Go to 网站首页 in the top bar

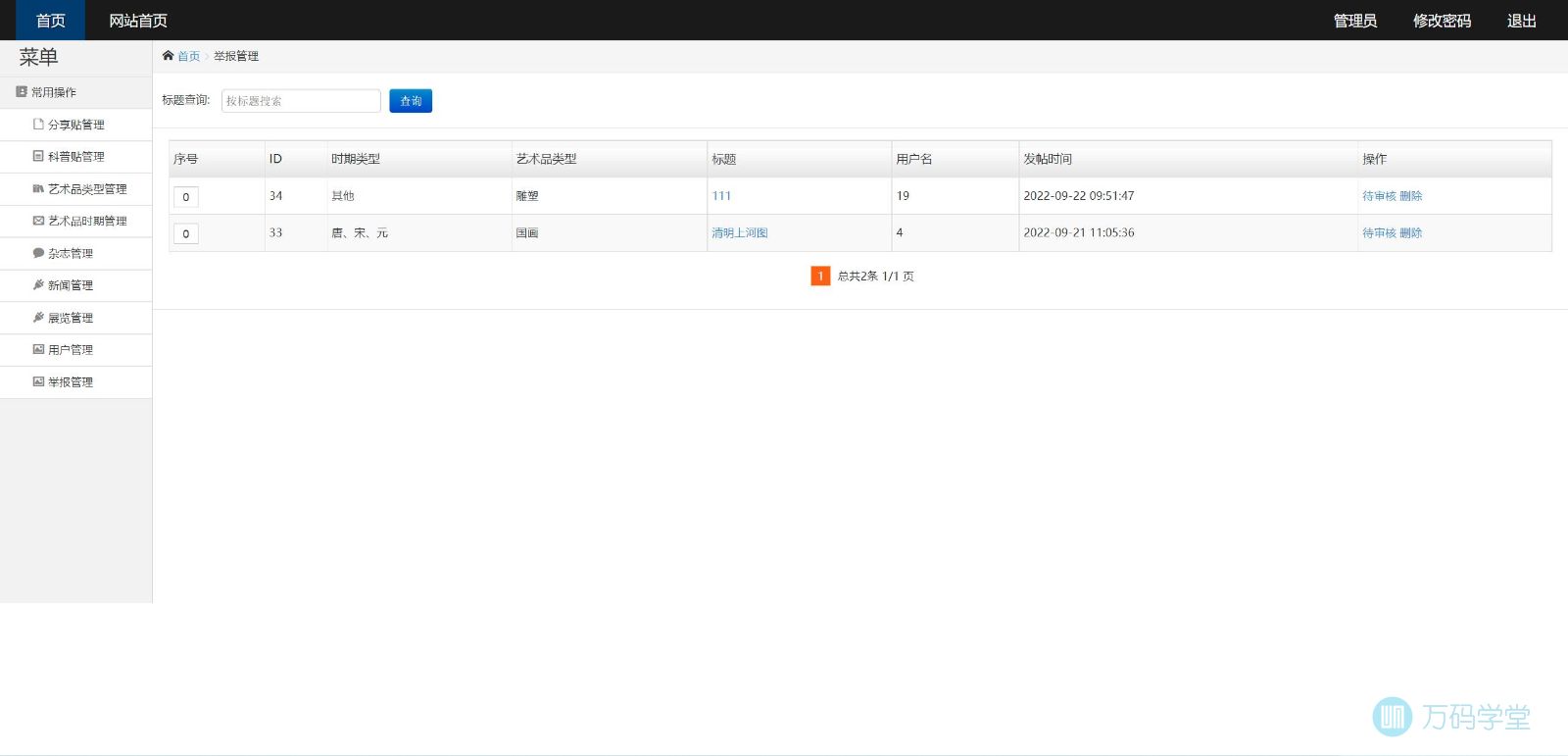point(138,21)
